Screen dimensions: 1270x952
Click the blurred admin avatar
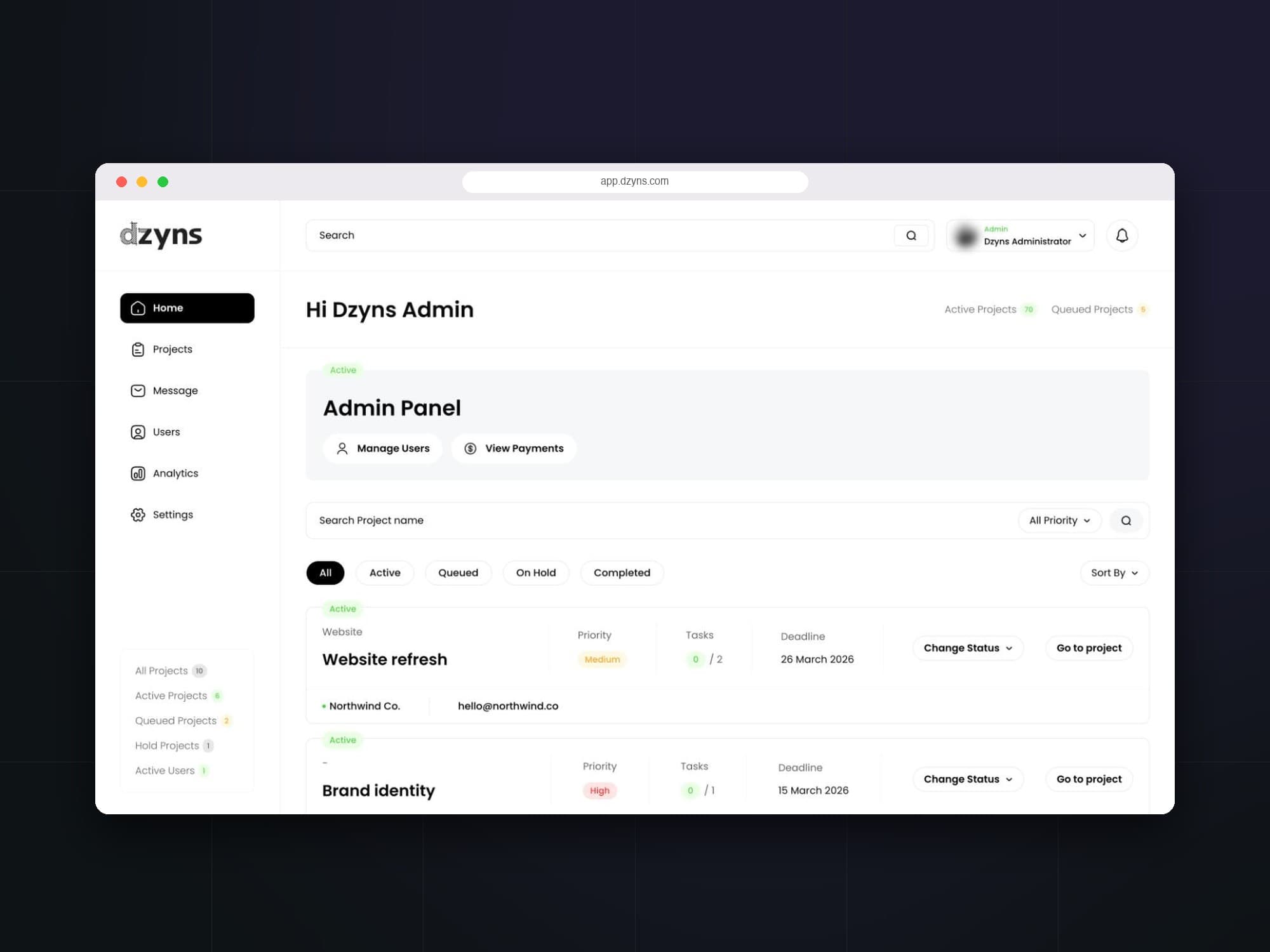click(965, 236)
